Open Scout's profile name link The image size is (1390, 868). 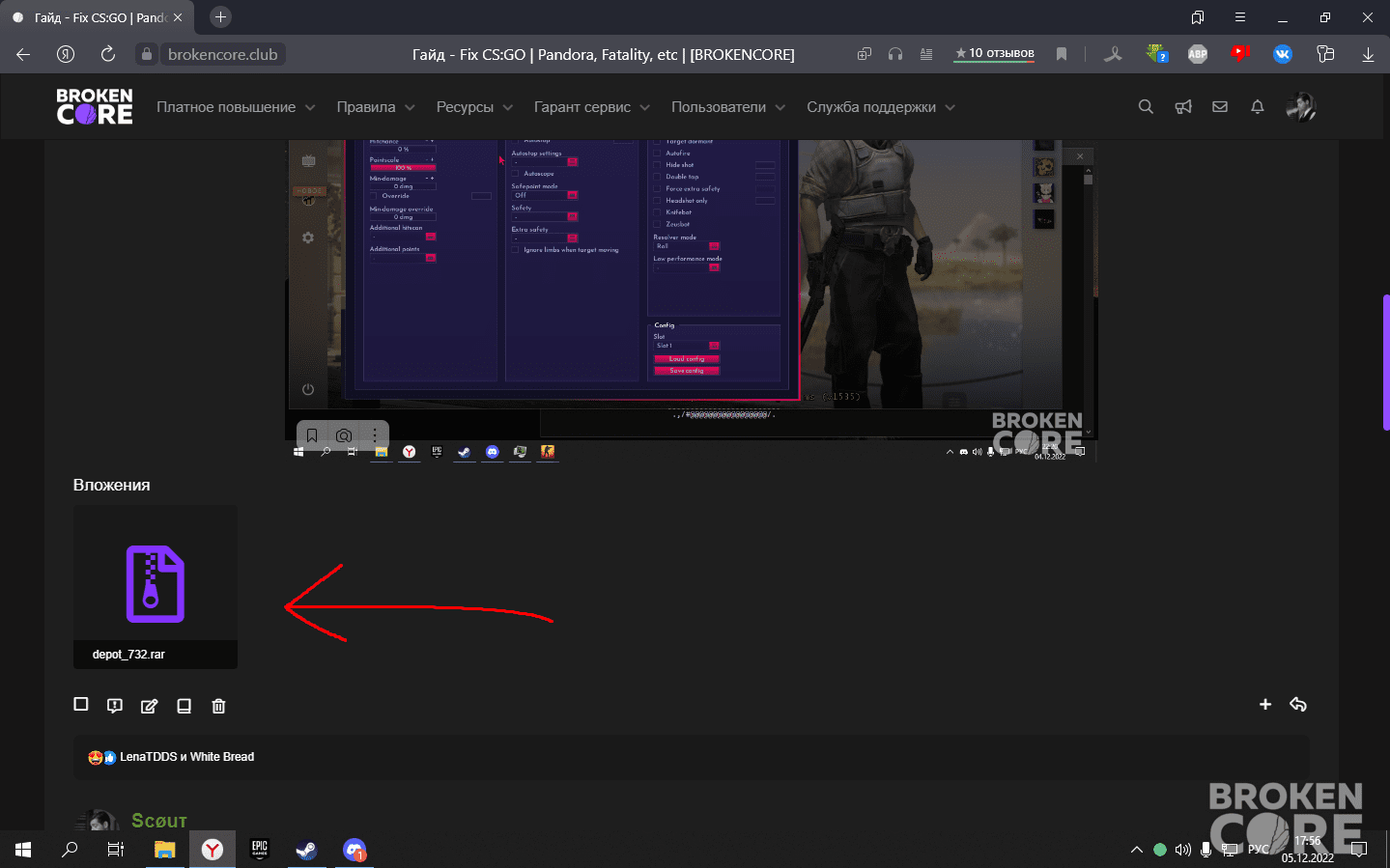[159, 821]
